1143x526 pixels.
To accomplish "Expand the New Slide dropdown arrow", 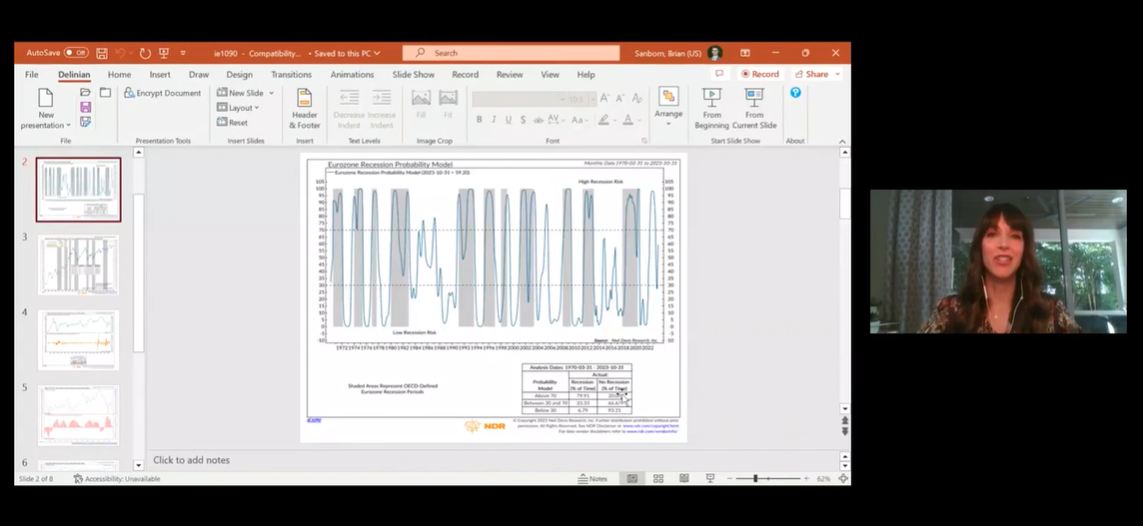I will (271, 93).
